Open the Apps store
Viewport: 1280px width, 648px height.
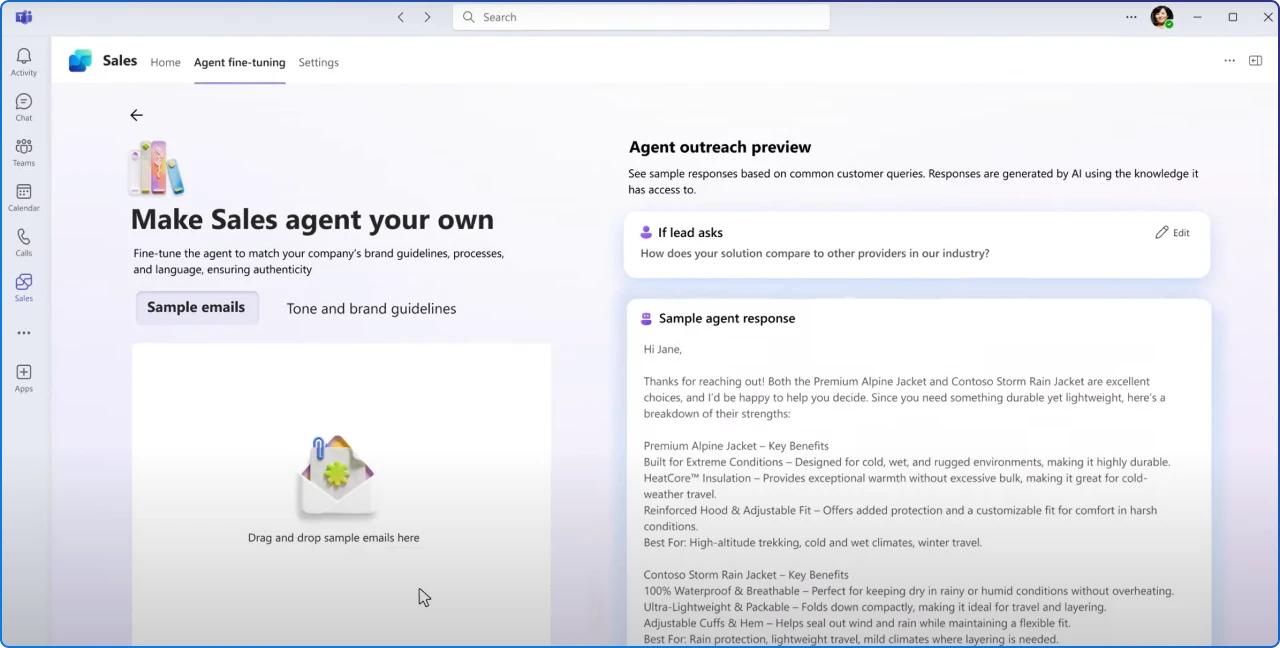click(x=24, y=378)
